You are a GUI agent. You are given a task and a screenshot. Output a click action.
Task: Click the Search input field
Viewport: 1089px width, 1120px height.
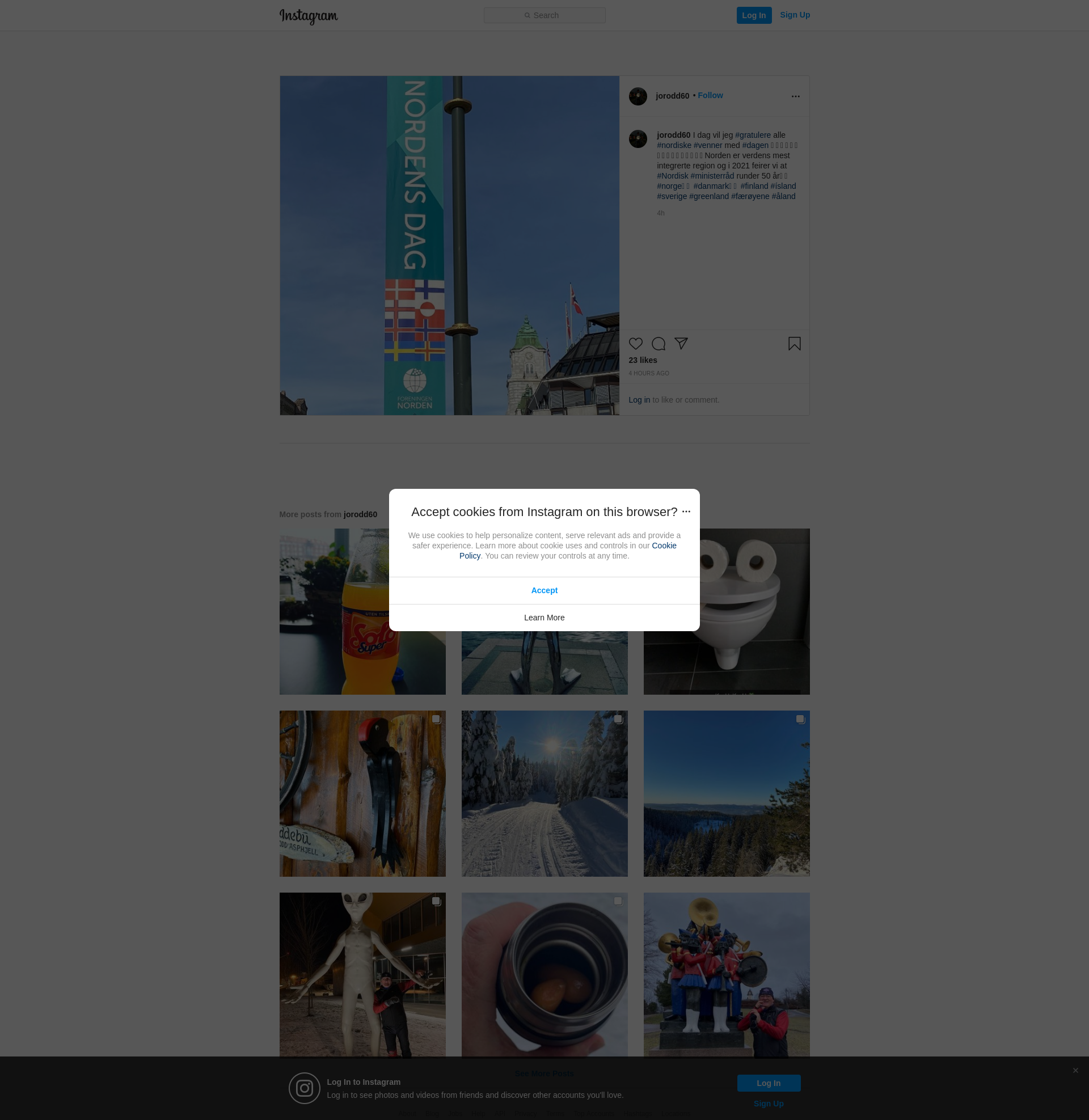(544, 15)
